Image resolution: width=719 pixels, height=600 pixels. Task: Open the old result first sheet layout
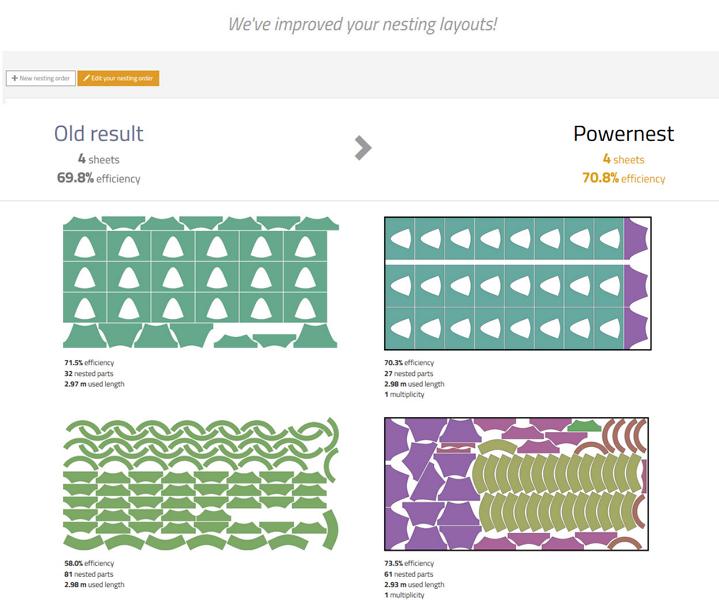pyautogui.click(x=201, y=282)
